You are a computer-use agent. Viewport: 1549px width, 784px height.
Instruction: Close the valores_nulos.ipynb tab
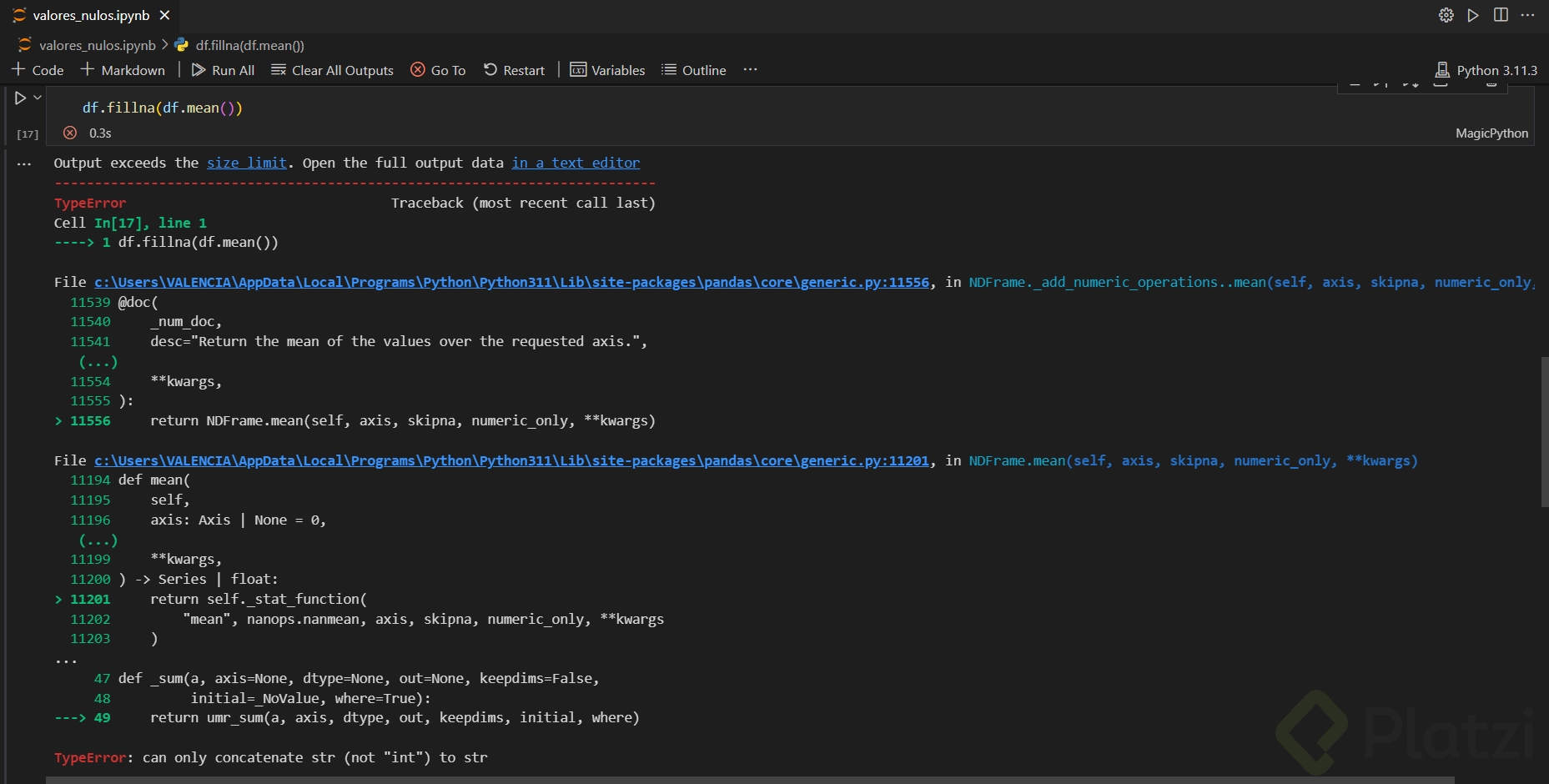pos(165,15)
